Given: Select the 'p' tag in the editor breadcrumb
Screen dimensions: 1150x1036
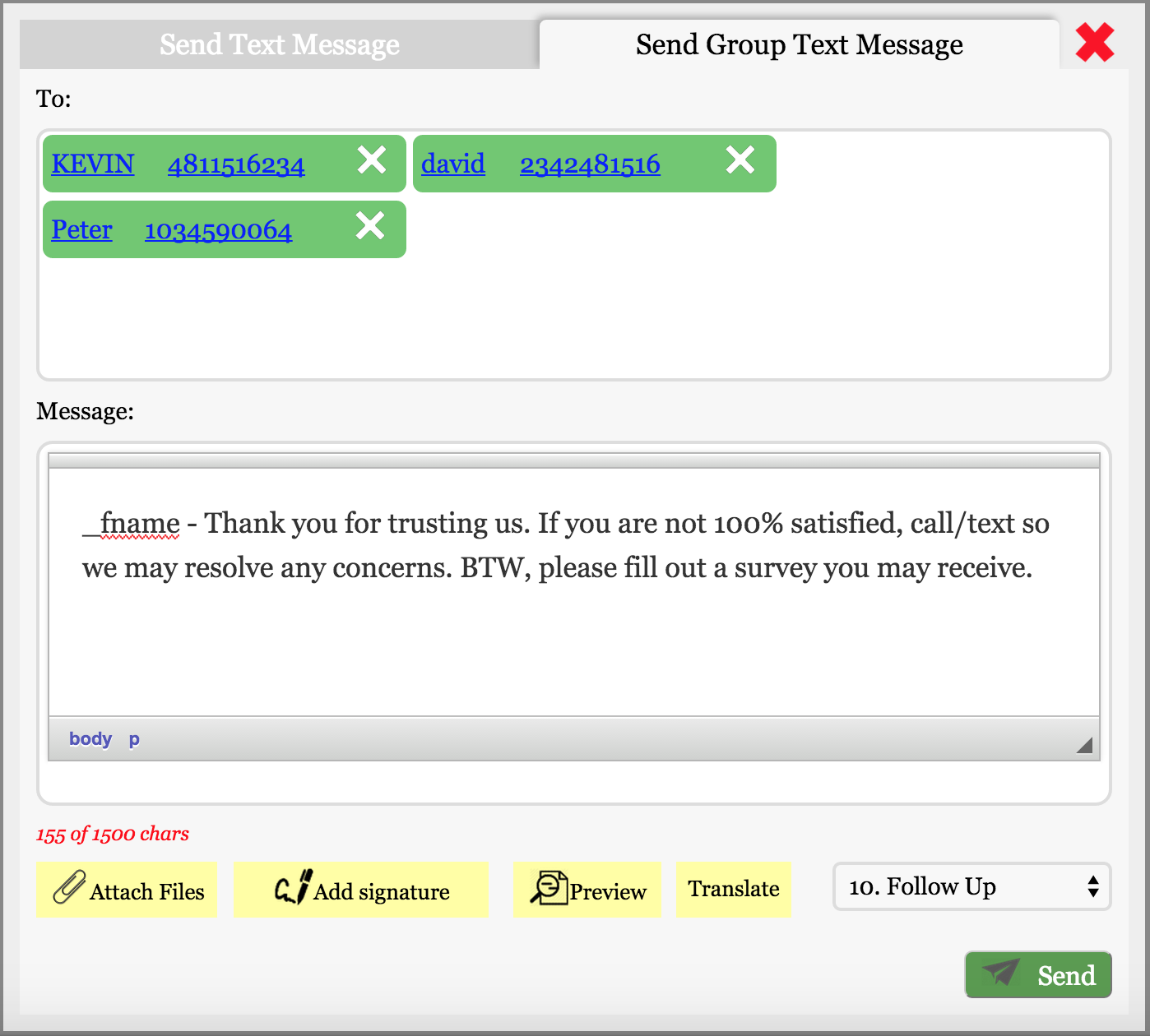Looking at the screenshot, I should (x=134, y=738).
